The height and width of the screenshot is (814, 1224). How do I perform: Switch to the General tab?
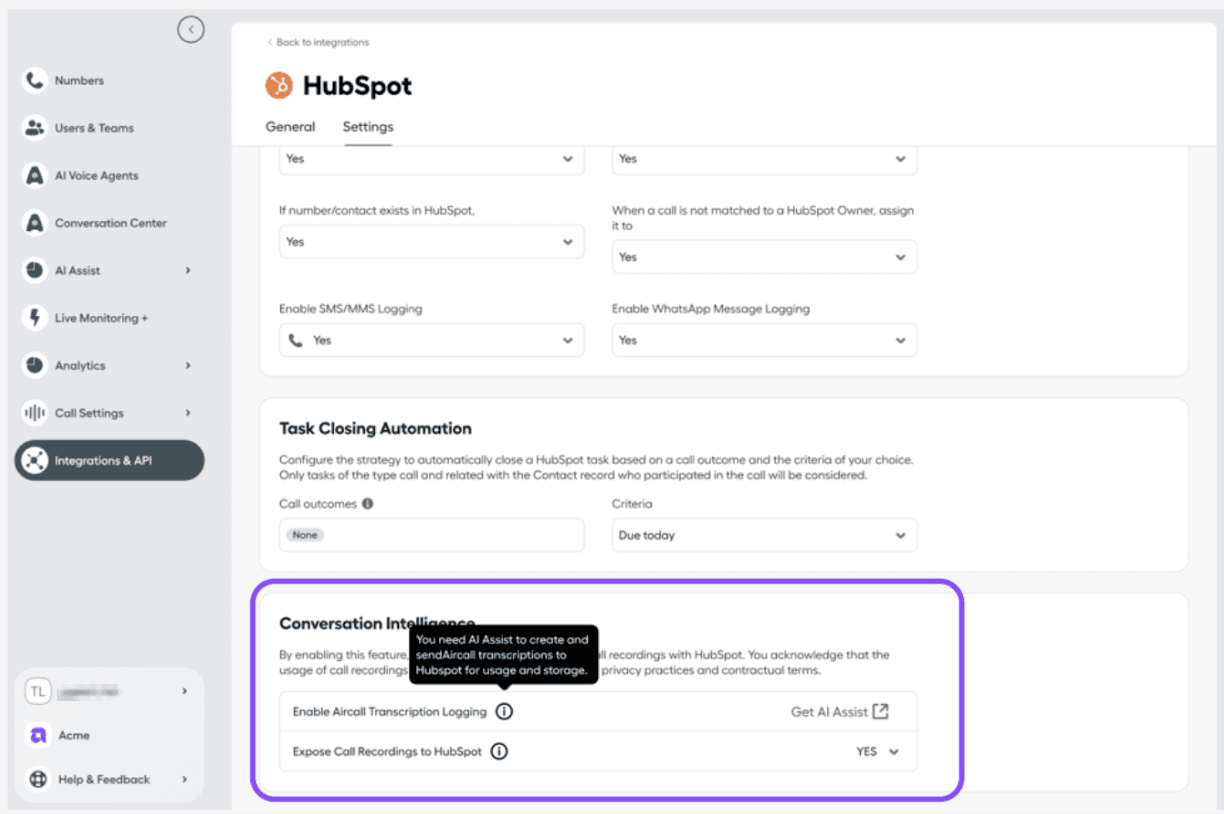290,127
